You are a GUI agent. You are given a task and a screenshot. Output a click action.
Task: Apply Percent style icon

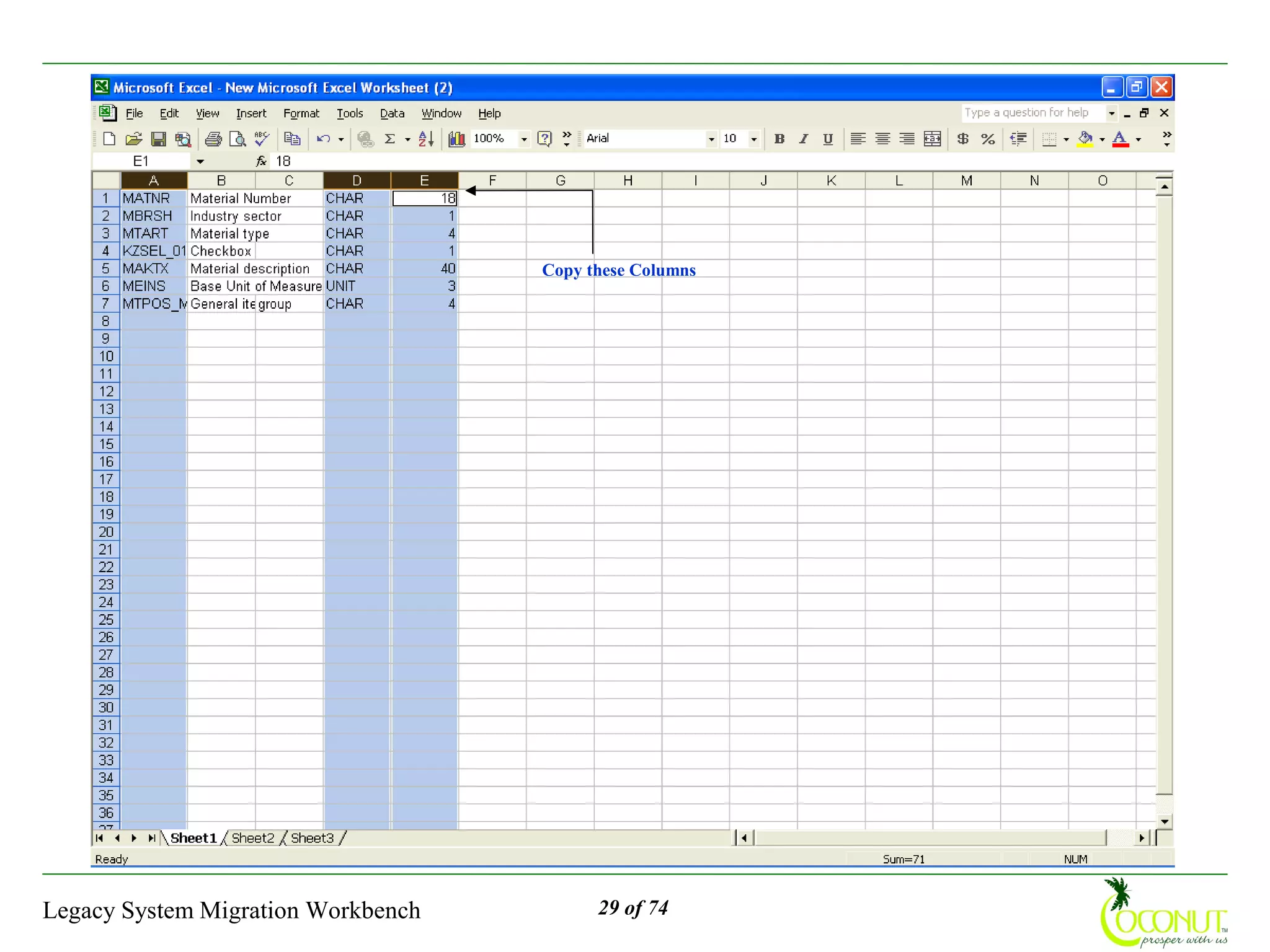pos(988,139)
